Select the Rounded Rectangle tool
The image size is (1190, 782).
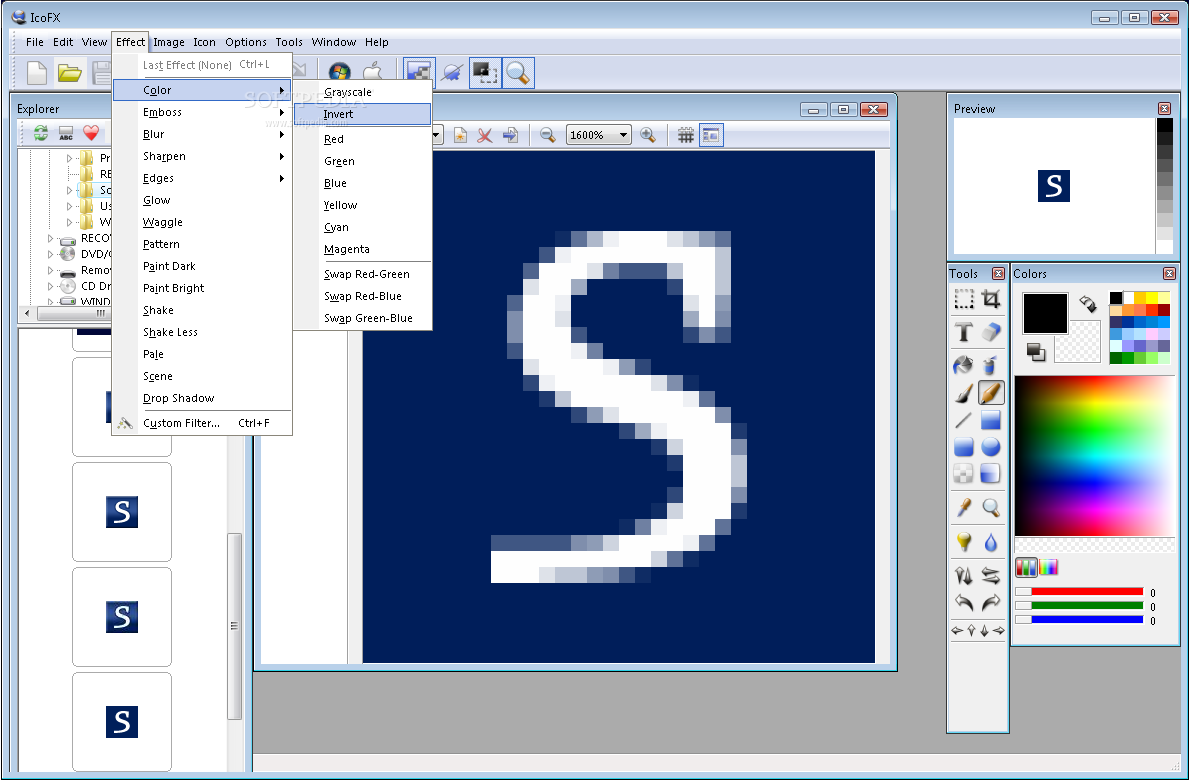(x=964, y=447)
